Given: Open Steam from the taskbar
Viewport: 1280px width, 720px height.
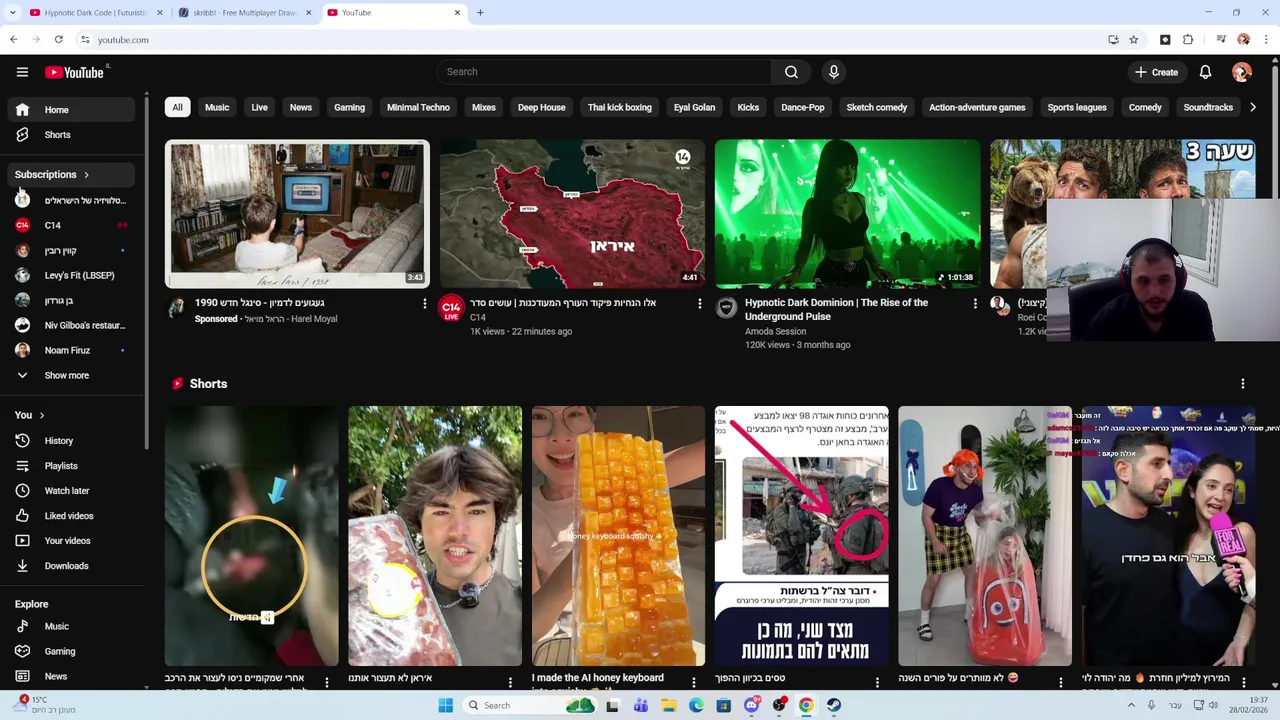Looking at the screenshot, I should pos(833,705).
